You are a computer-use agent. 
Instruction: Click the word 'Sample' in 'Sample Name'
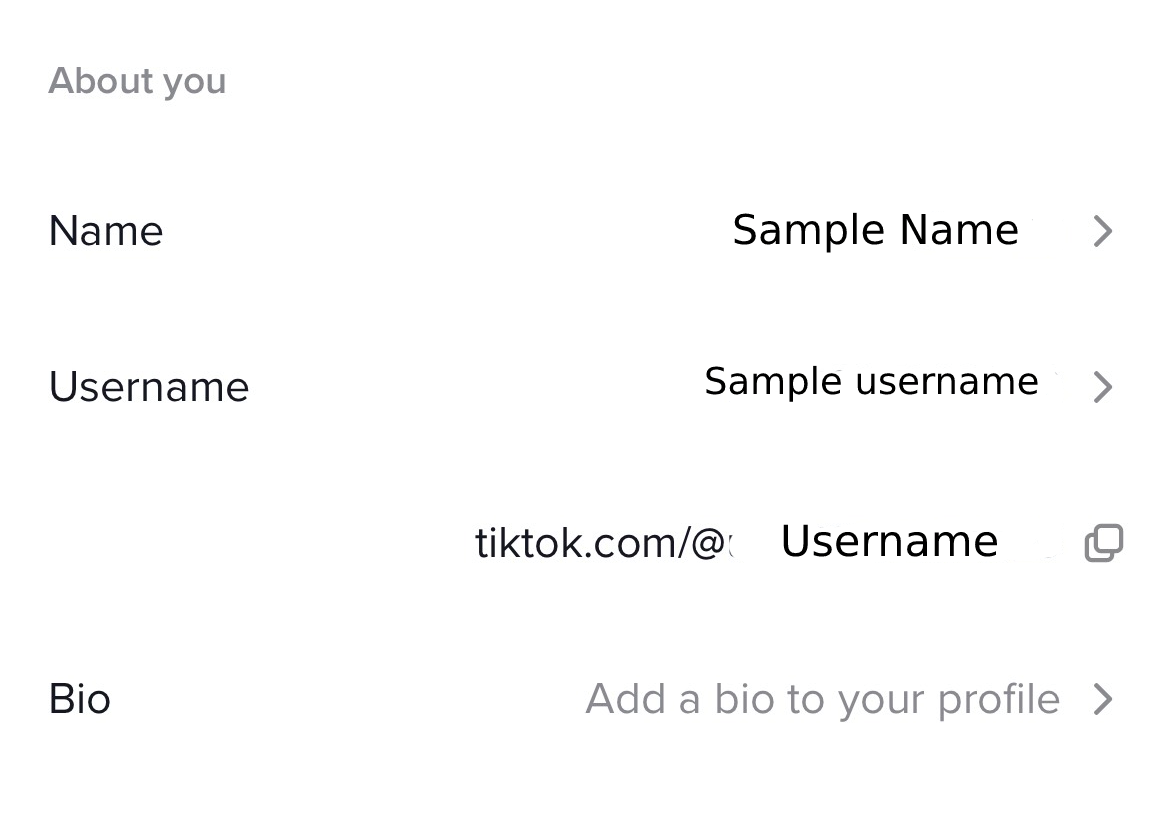(809, 230)
